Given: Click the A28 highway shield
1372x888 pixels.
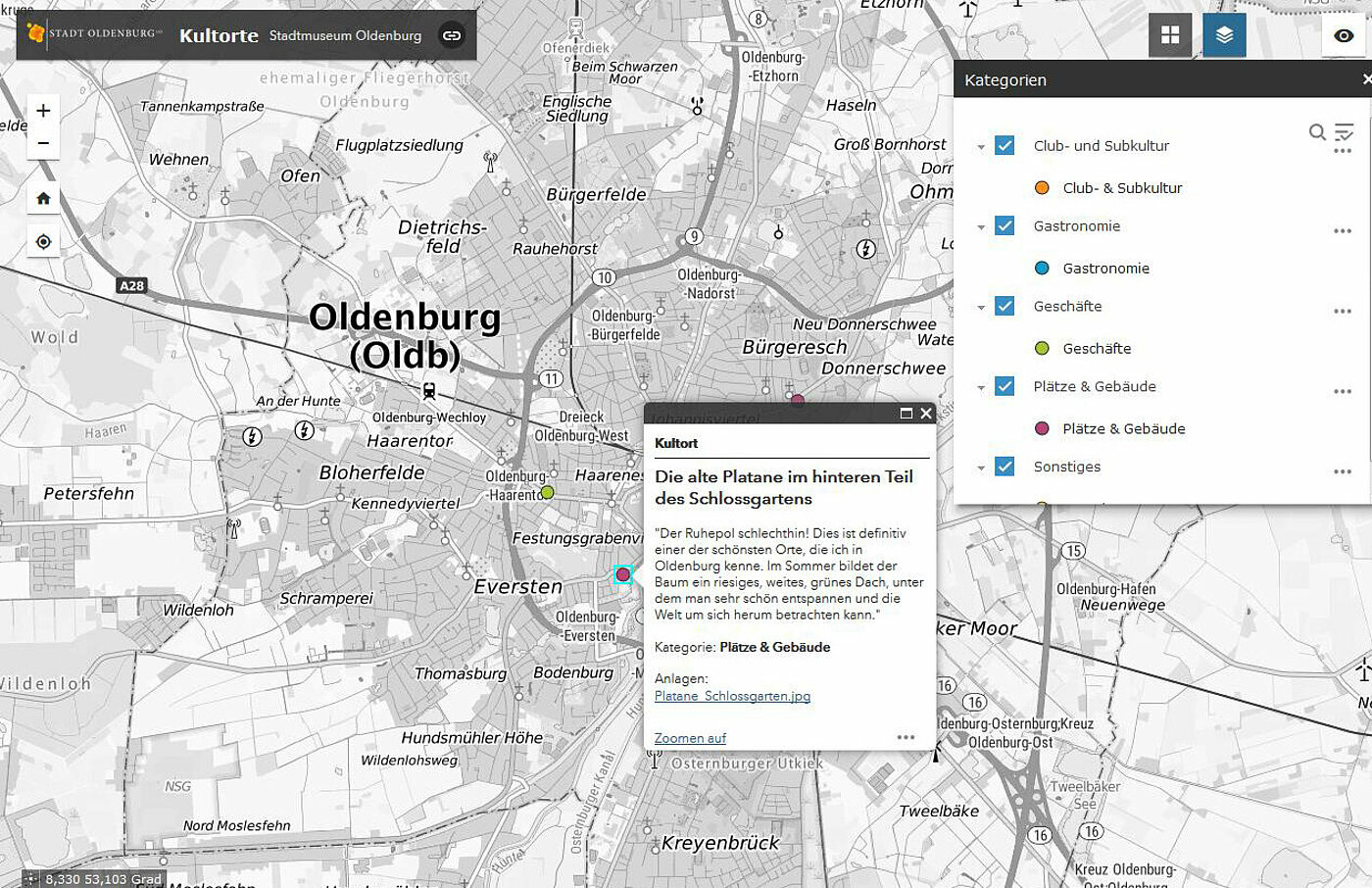Looking at the screenshot, I should tap(131, 285).
